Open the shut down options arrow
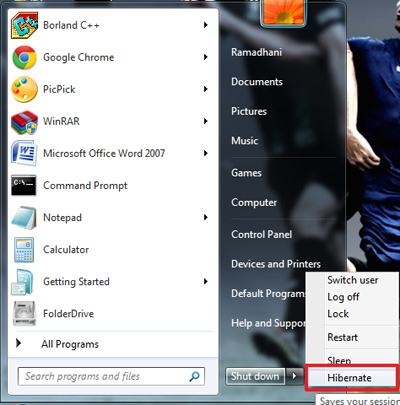Screen dimensions: 400x405 coord(294,376)
